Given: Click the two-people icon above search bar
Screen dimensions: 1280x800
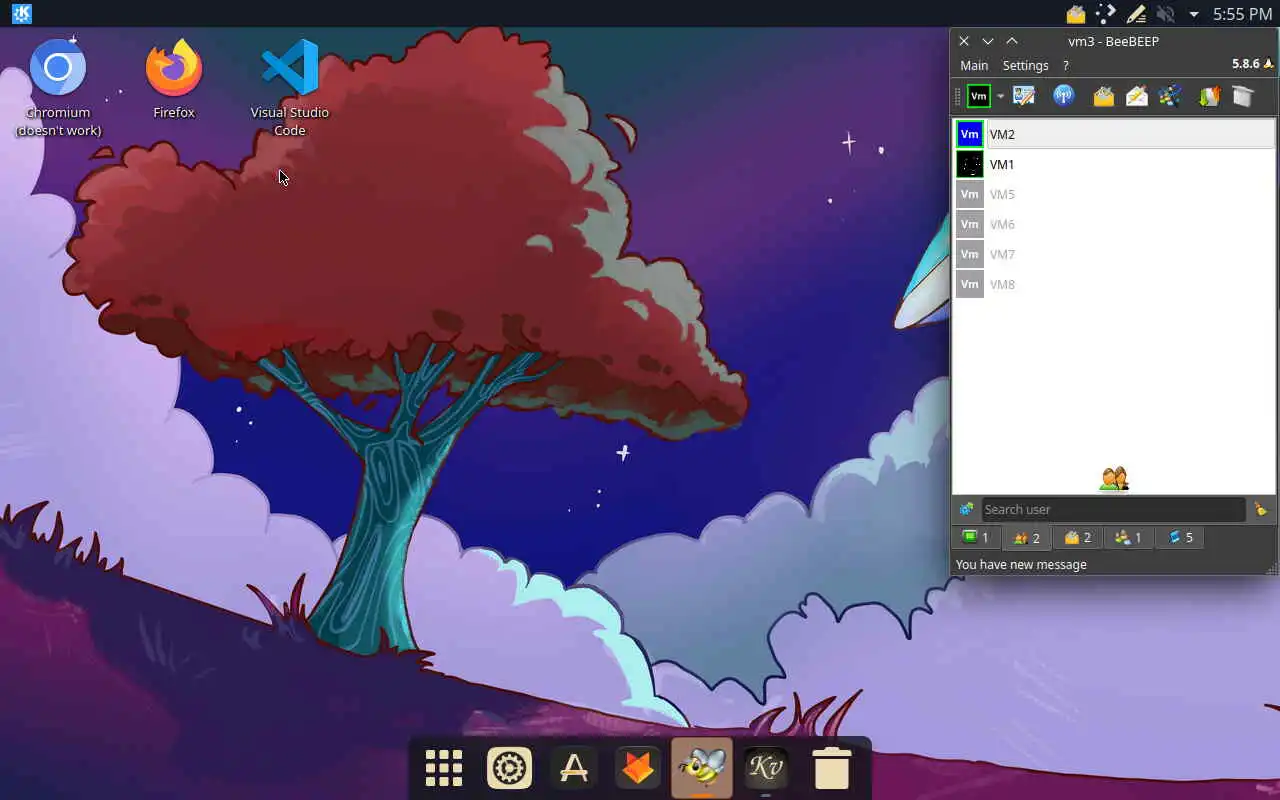Looking at the screenshot, I should [x=1114, y=480].
